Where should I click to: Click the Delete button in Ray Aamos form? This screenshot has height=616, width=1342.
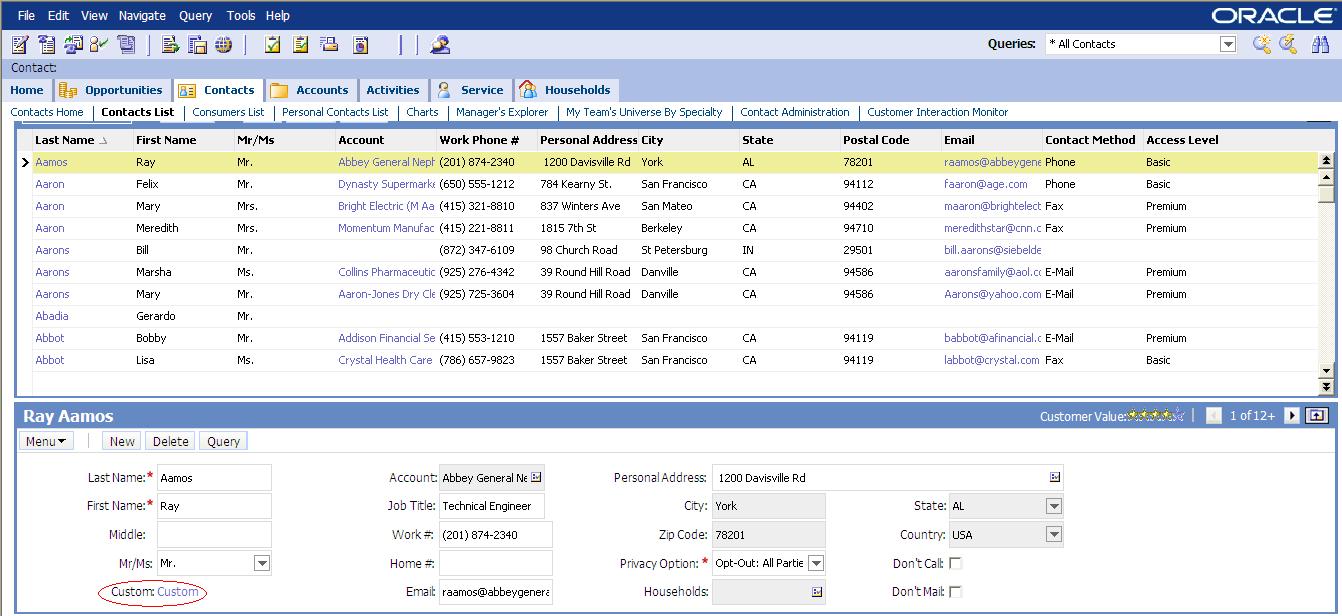(x=170, y=440)
